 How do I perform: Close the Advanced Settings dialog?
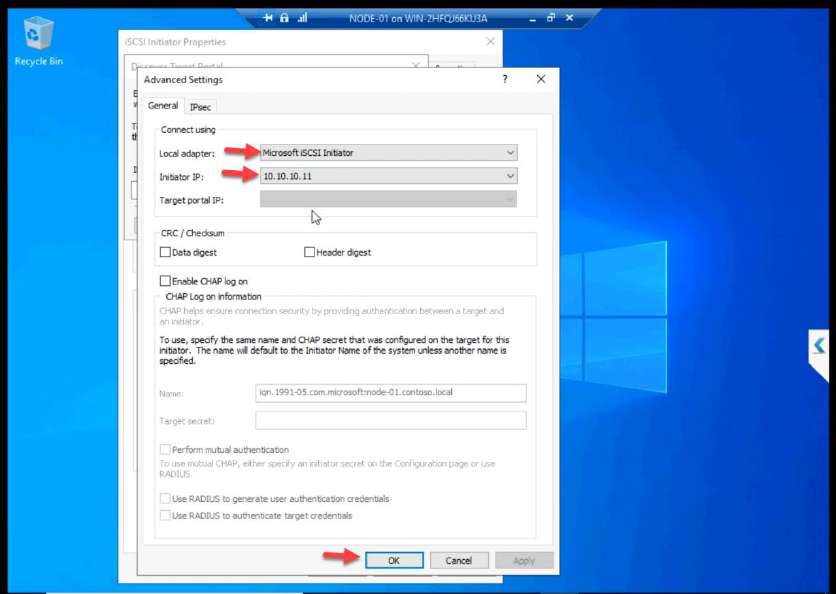[541, 79]
